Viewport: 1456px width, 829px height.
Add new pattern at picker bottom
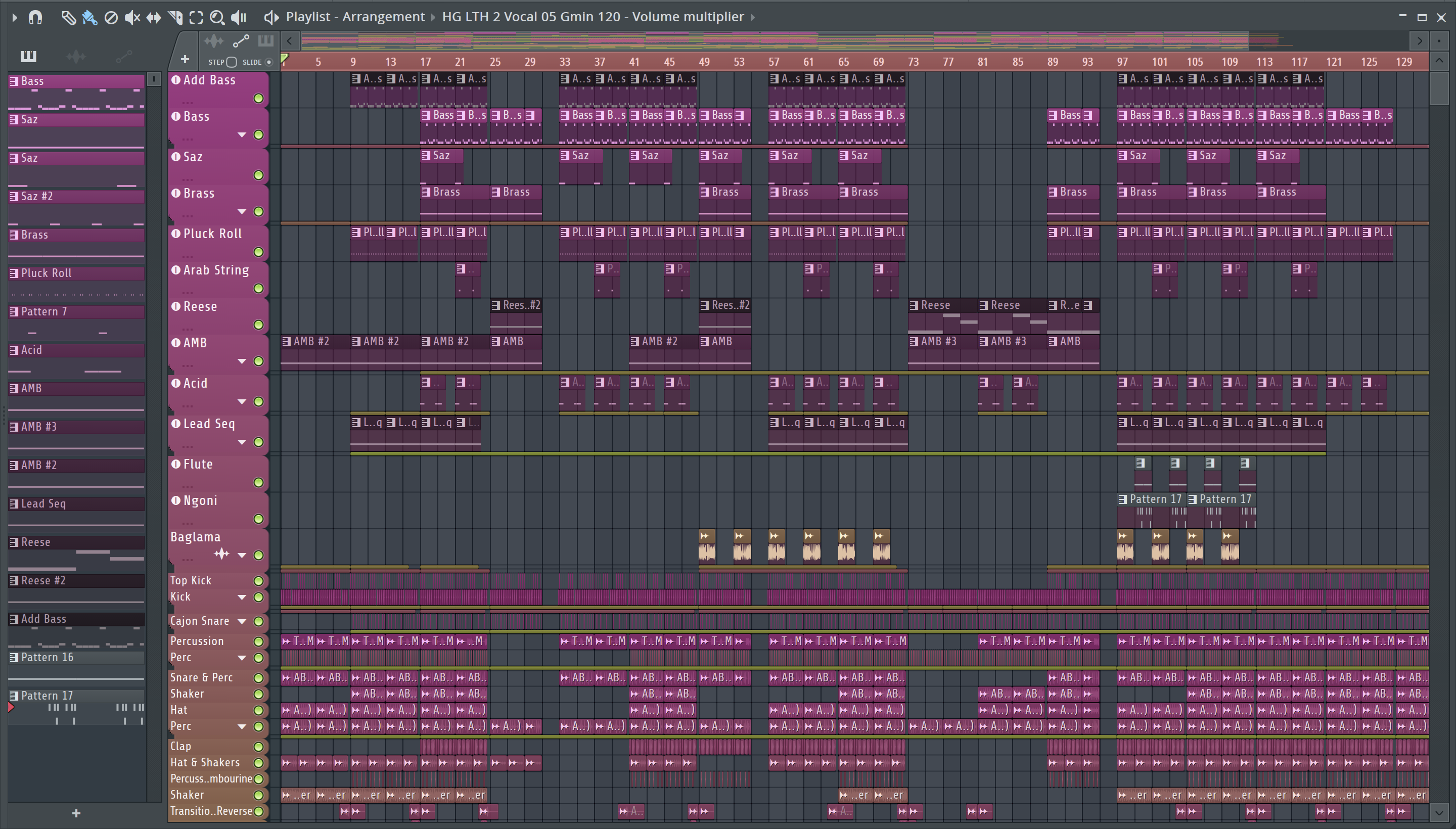tap(76, 813)
